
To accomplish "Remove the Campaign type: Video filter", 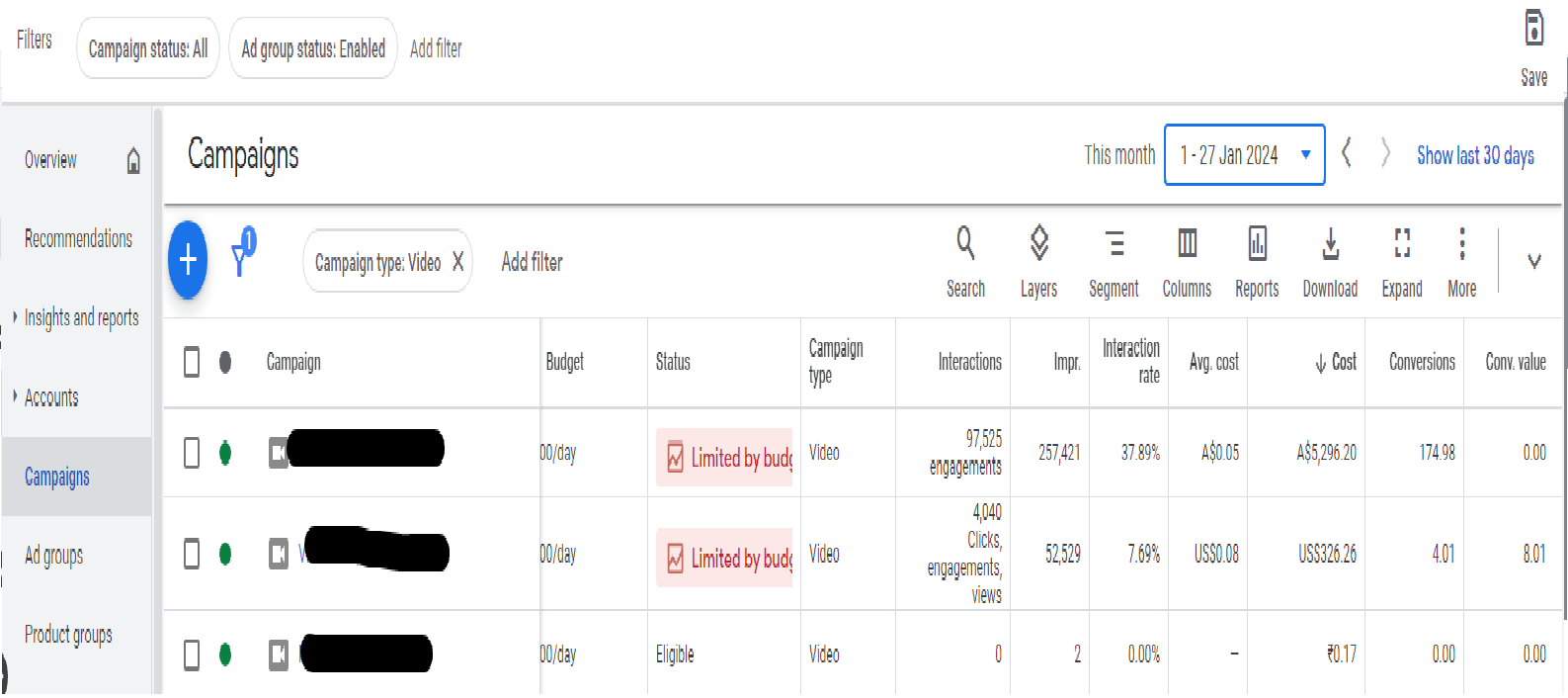I will (457, 262).
